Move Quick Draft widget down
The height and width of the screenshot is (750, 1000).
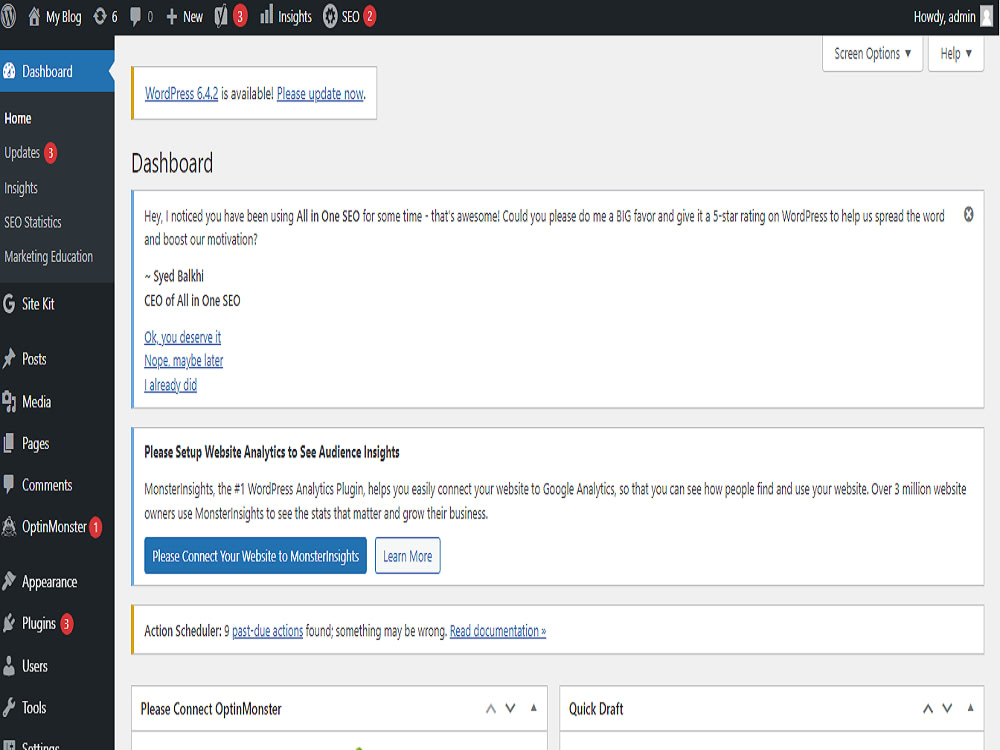(947, 709)
